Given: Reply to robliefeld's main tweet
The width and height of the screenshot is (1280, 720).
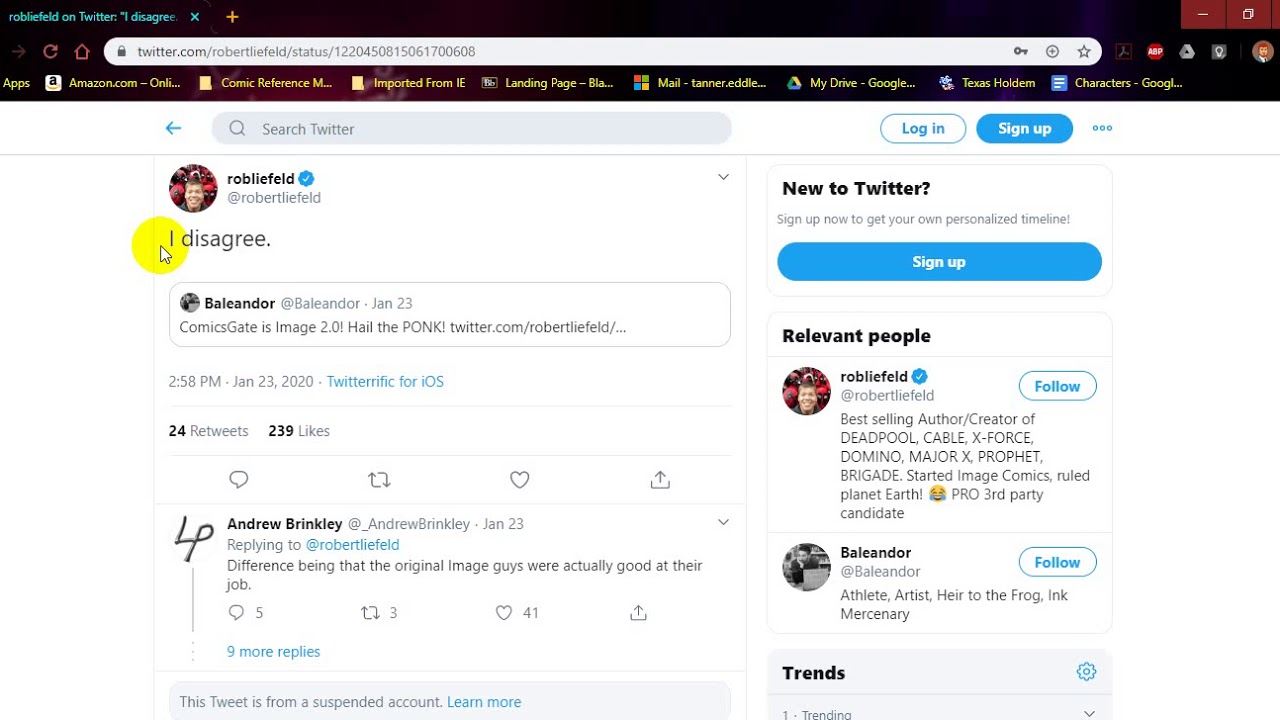Looking at the screenshot, I should pyautogui.click(x=238, y=480).
